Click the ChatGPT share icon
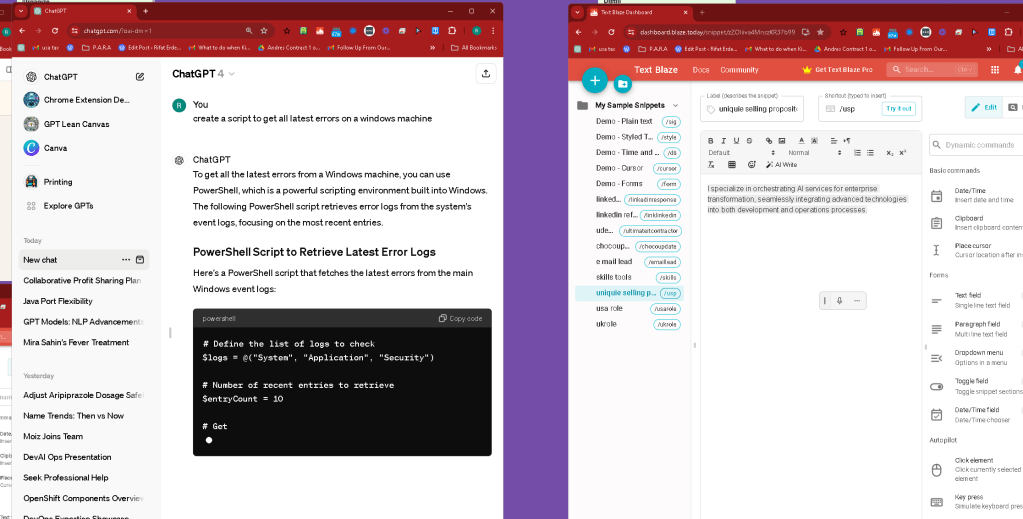Viewport: 1023px width, 519px height. (485, 74)
